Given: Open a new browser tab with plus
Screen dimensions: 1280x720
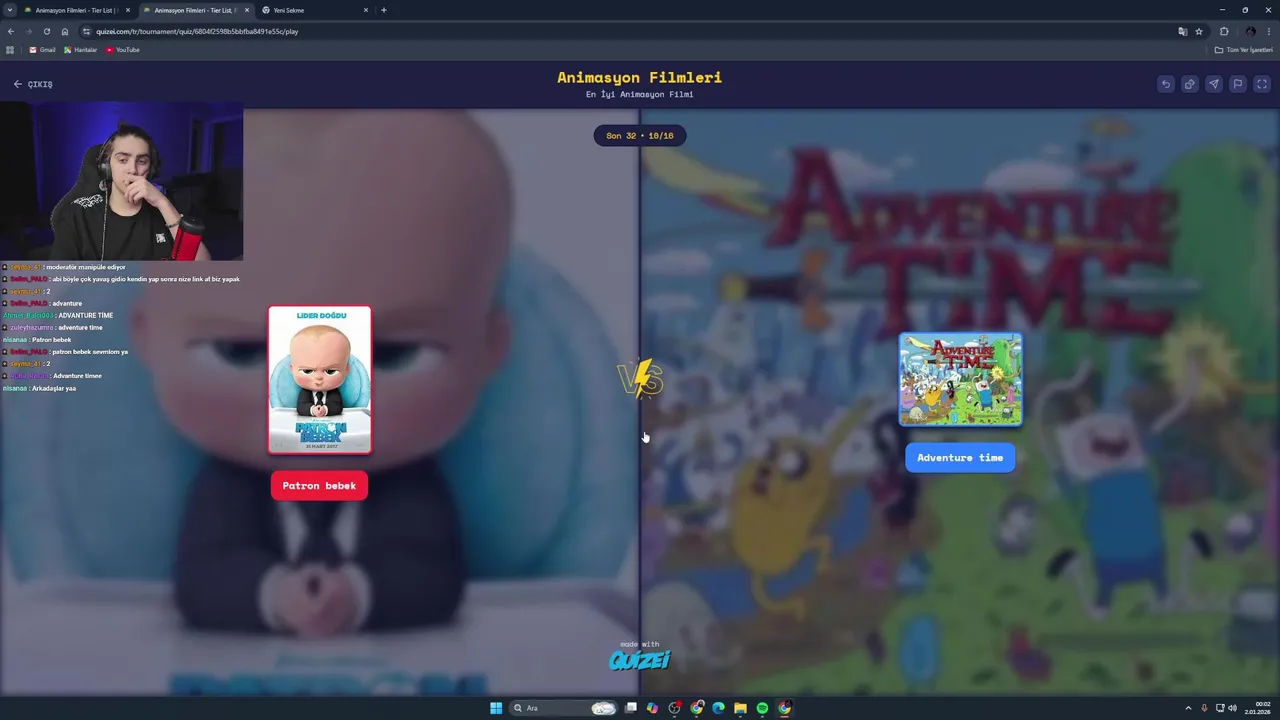Looking at the screenshot, I should pos(384,10).
